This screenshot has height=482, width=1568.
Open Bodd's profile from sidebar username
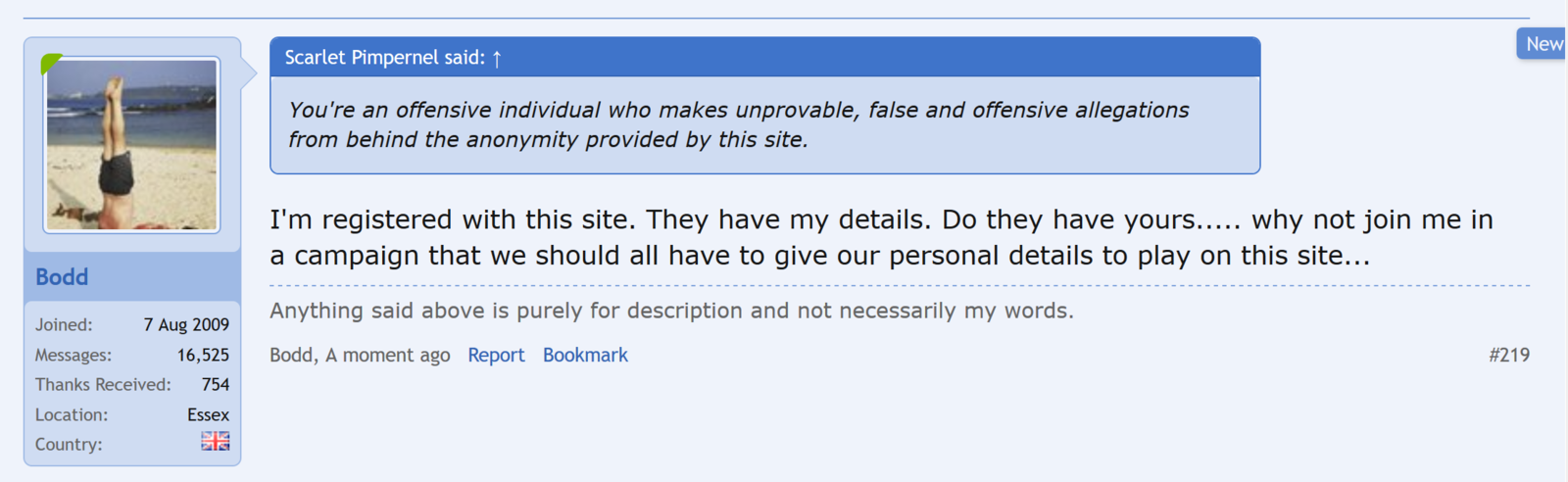click(62, 277)
